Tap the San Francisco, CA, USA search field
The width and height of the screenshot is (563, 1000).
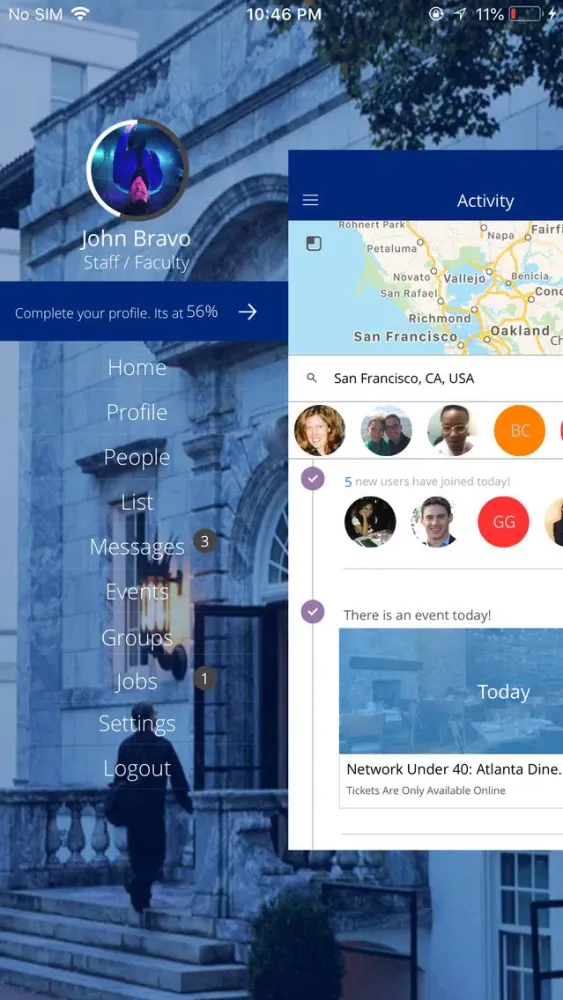click(425, 378)
